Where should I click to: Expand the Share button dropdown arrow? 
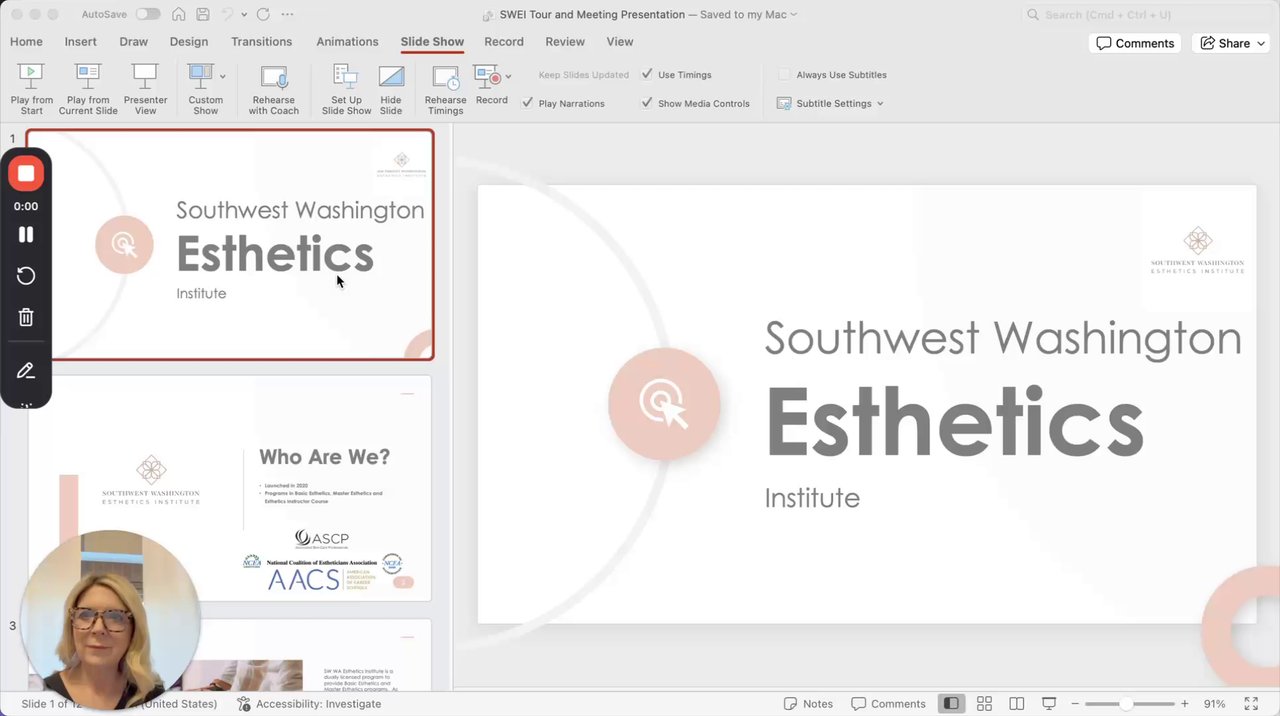tap(1261, 43)
